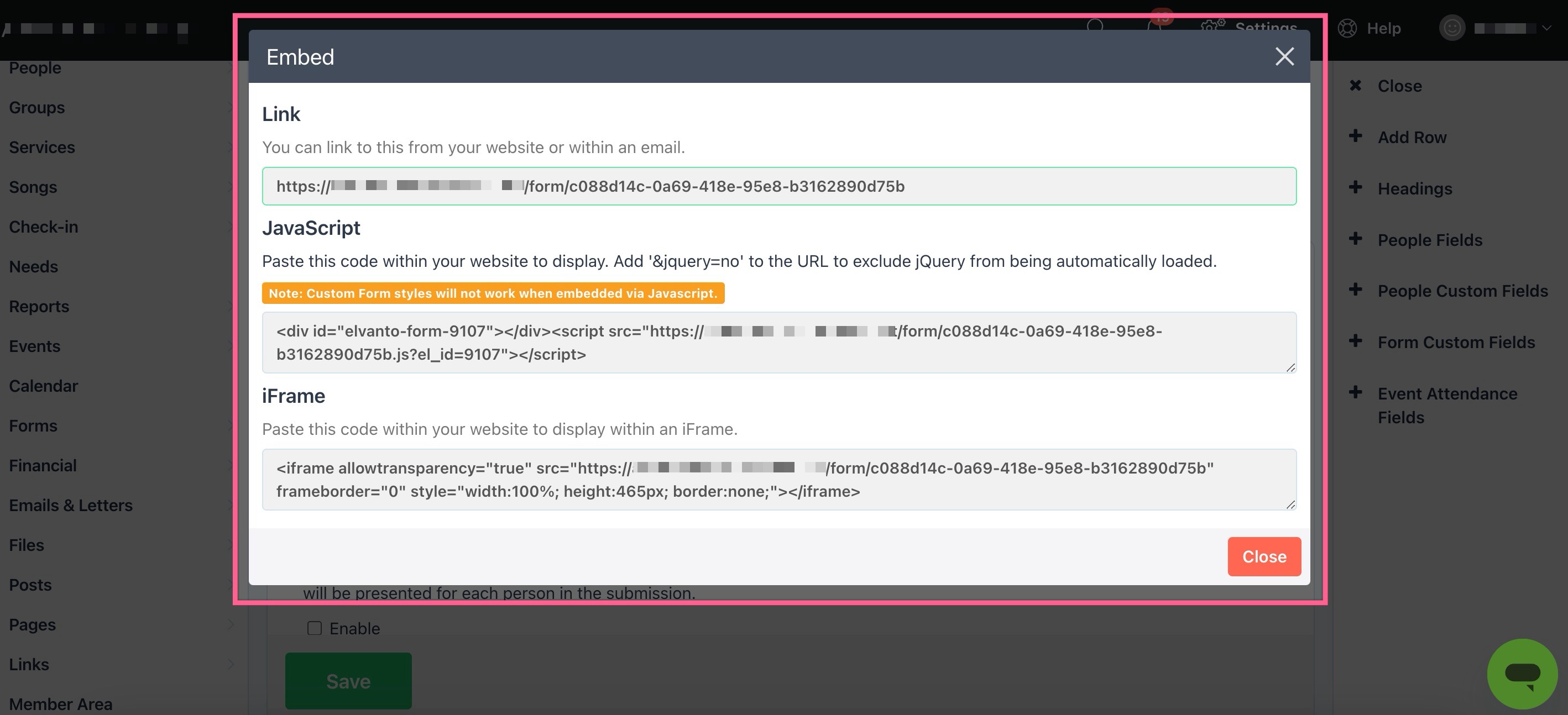Click the plus icon for Headings
Screen dimensions: 1568x715
(1355, 187)
